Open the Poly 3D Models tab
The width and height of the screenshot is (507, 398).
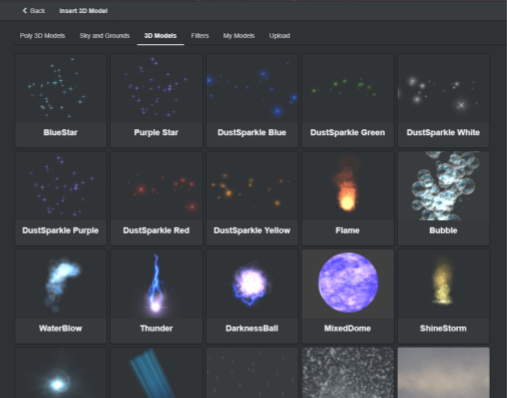42,36
